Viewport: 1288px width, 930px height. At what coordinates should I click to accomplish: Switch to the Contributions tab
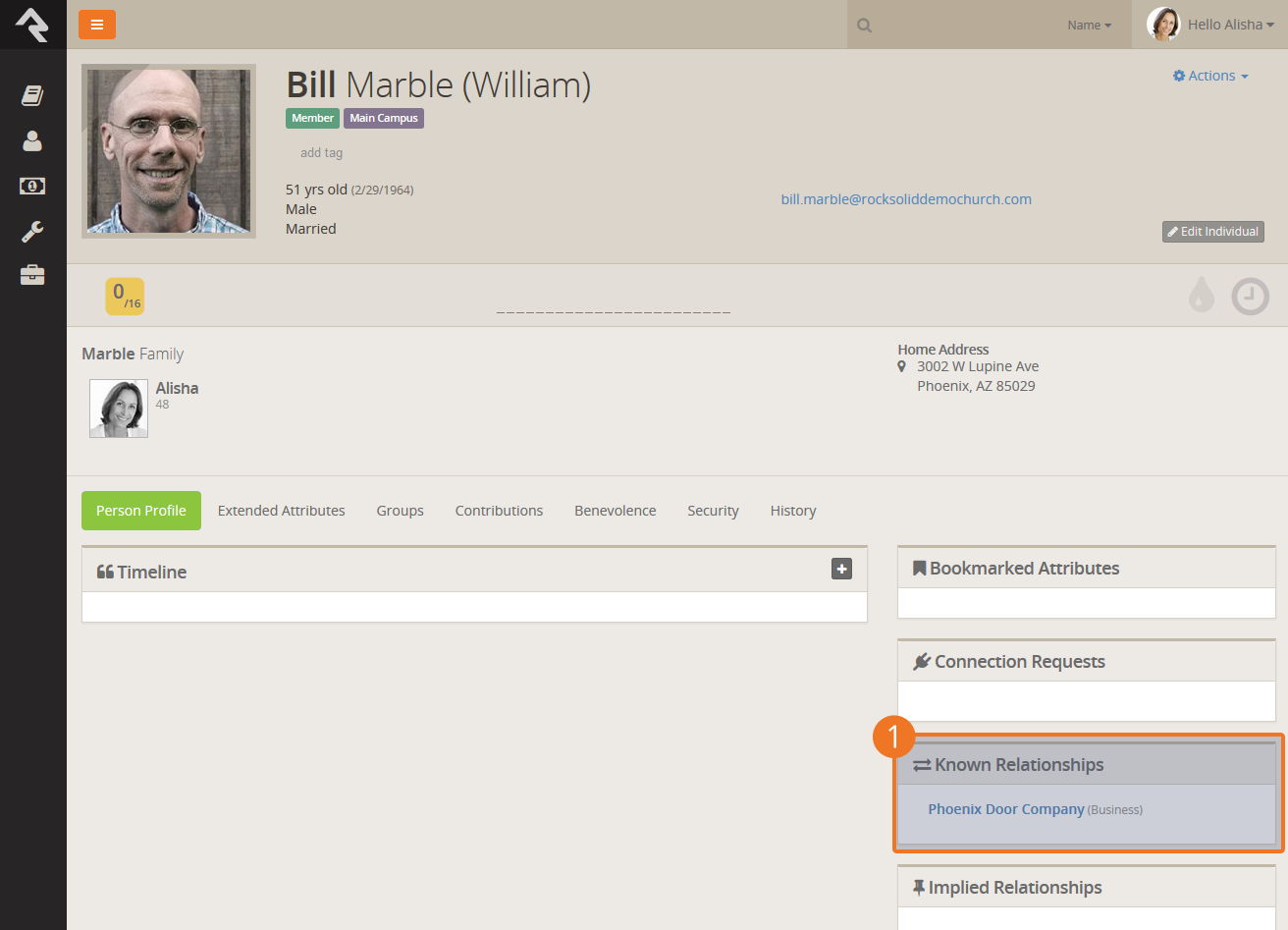point(499,511)
